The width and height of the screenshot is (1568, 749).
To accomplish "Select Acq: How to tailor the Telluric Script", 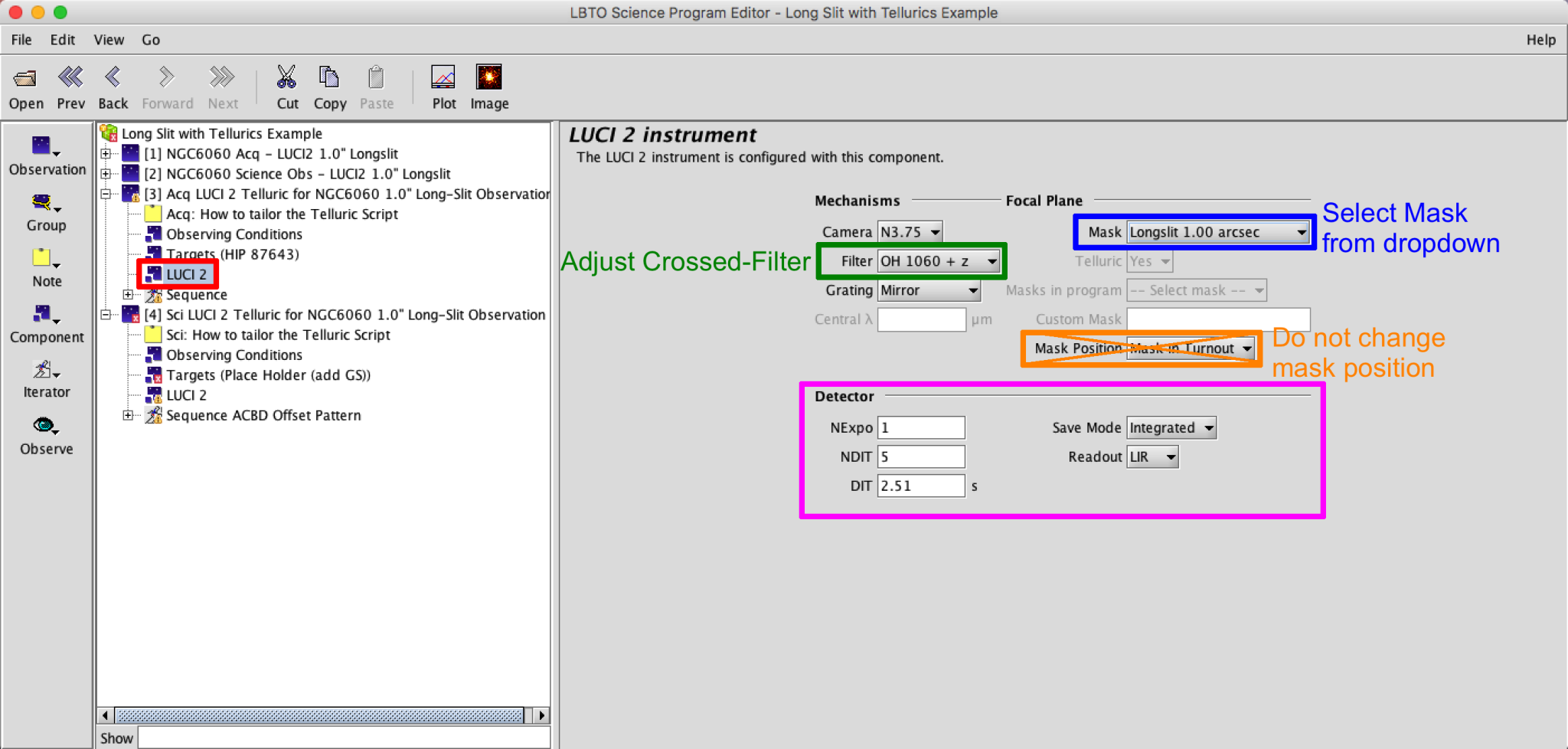I will point(282,214).
